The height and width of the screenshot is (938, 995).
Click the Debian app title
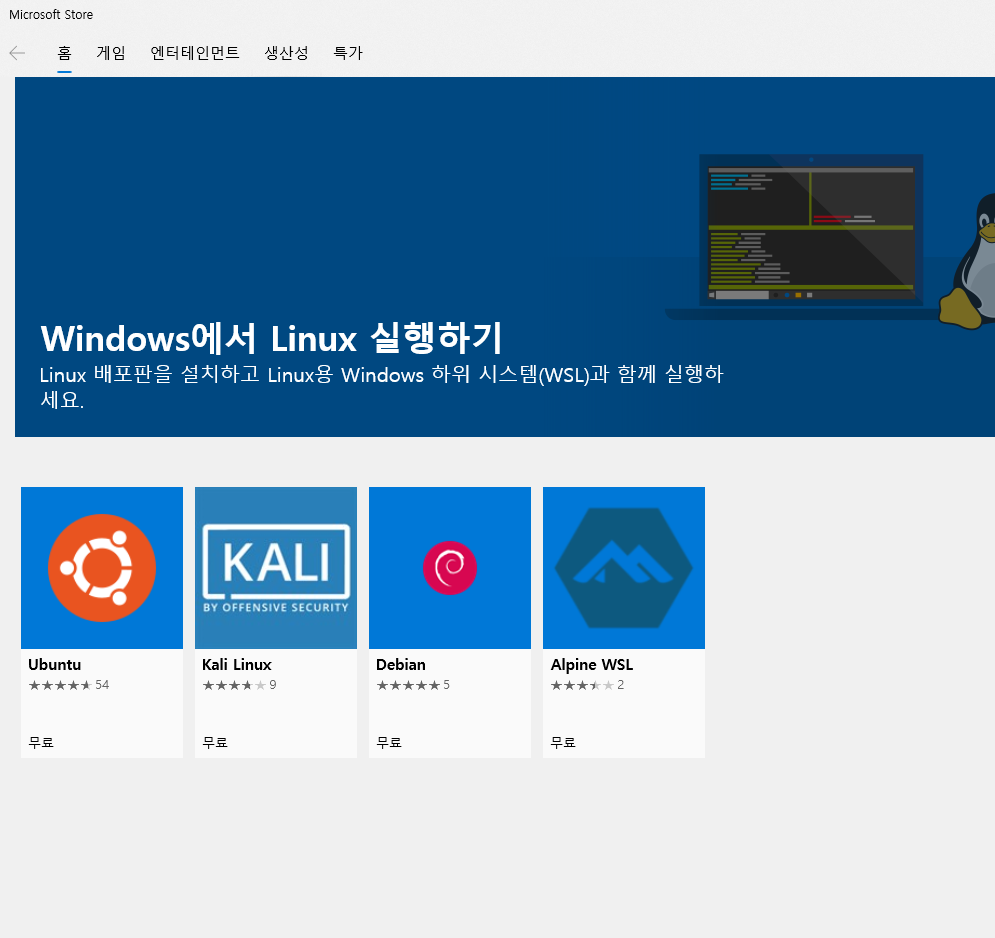coord(400,664)
